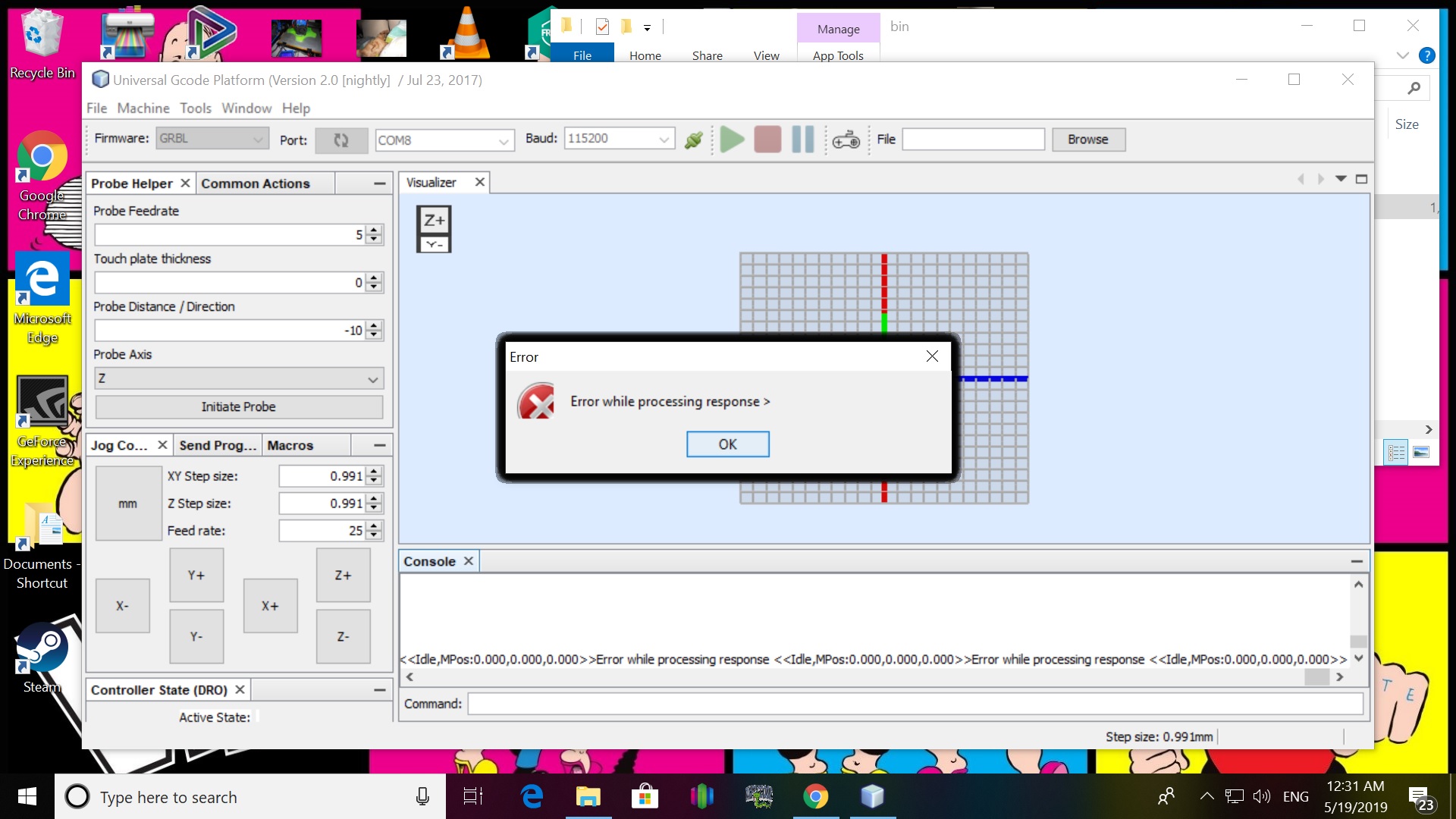Open the Baud rate dropdown

(664, 140)
